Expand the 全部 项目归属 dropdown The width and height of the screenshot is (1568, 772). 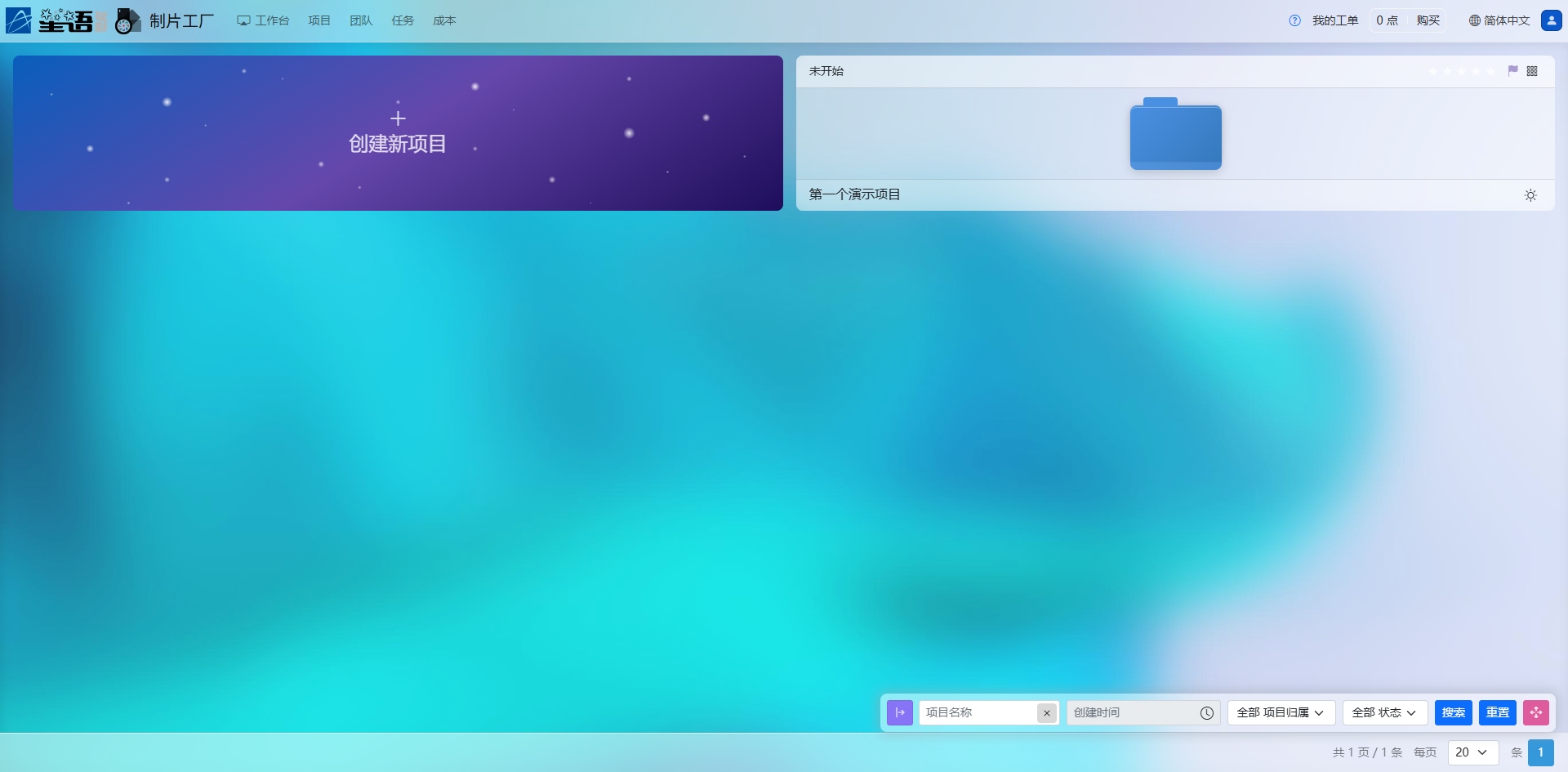pyautogui.click(x=1281, y=712)
